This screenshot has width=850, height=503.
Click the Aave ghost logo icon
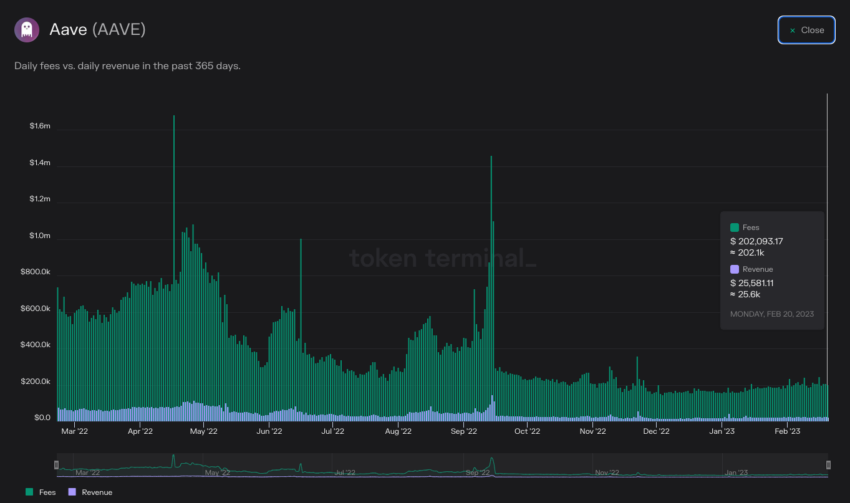[x=27, y=30]
